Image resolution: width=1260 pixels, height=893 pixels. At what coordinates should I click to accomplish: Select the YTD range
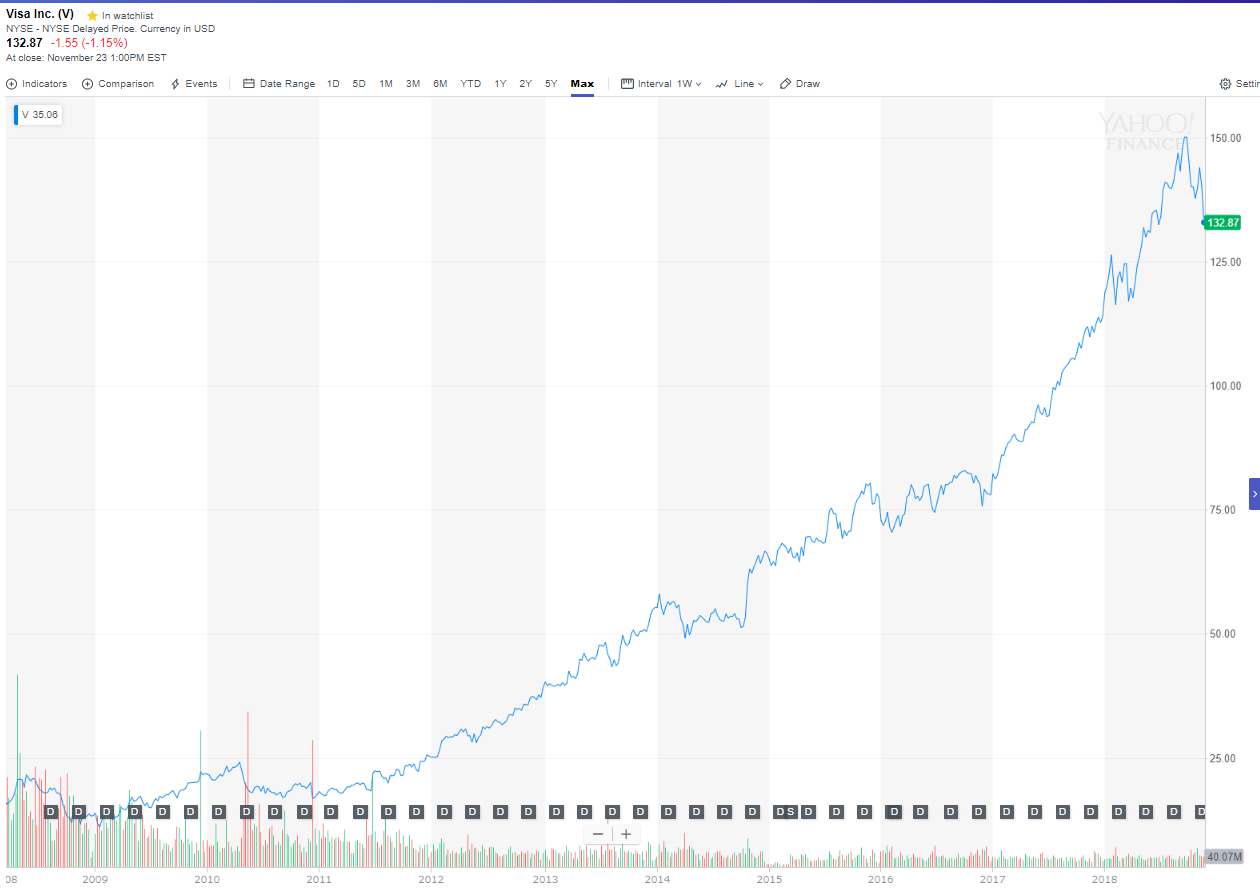point(471,84)
